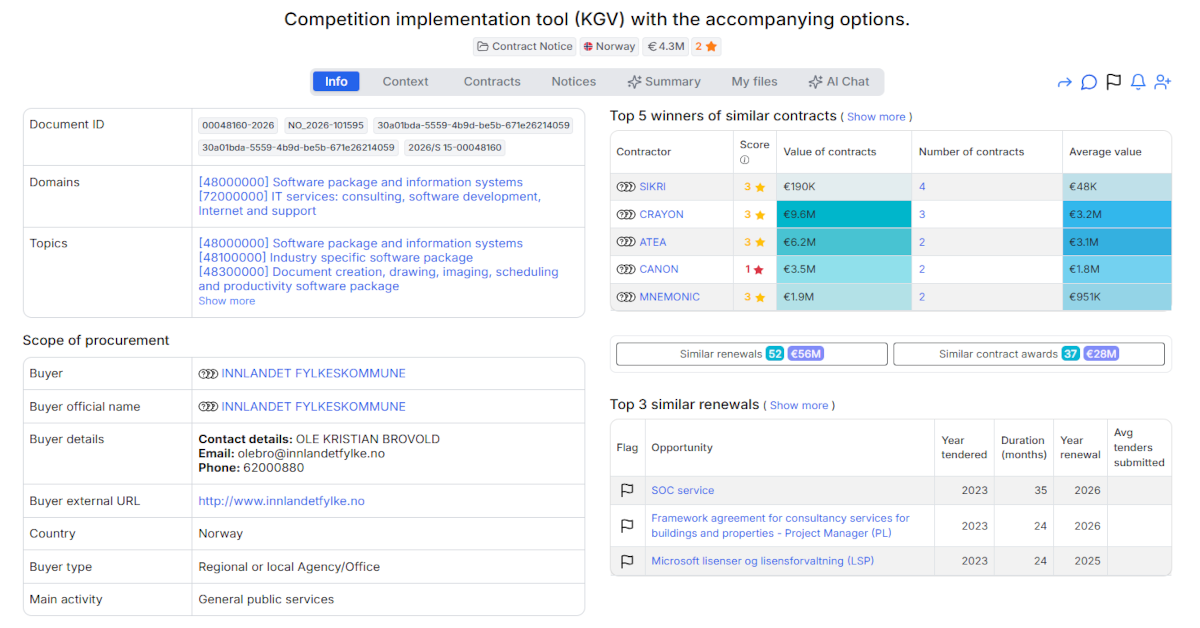Click the star rating badge under title
This screenshot has width=1200, height=628.
706,46
